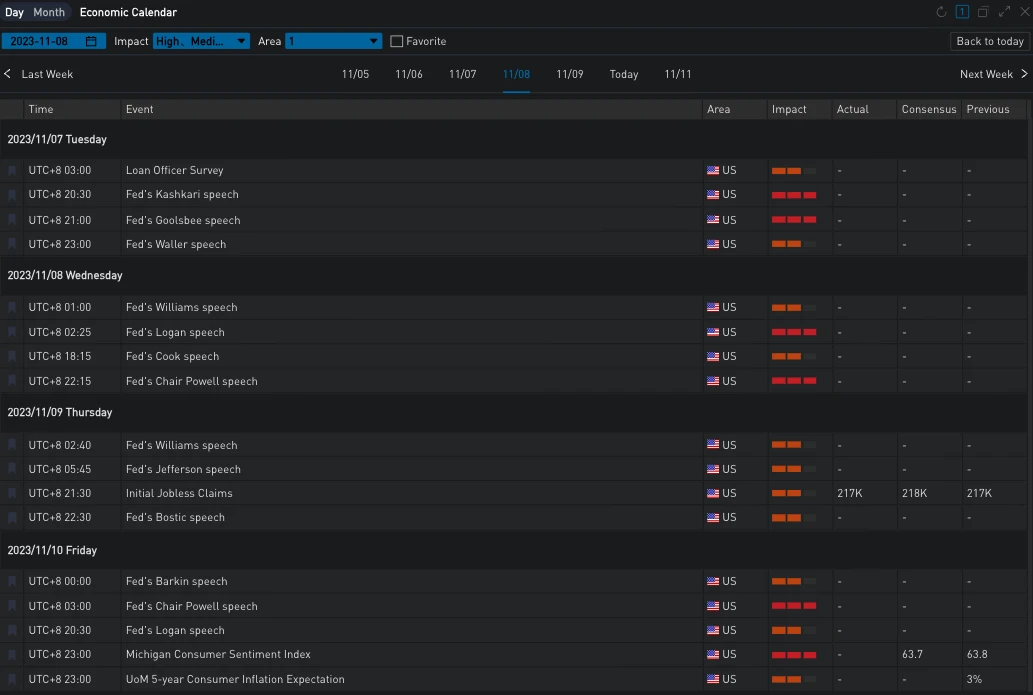Switch to Day view
This screenshot has width=1033, height=695.
pyautogui.click(x=14, y=12)
